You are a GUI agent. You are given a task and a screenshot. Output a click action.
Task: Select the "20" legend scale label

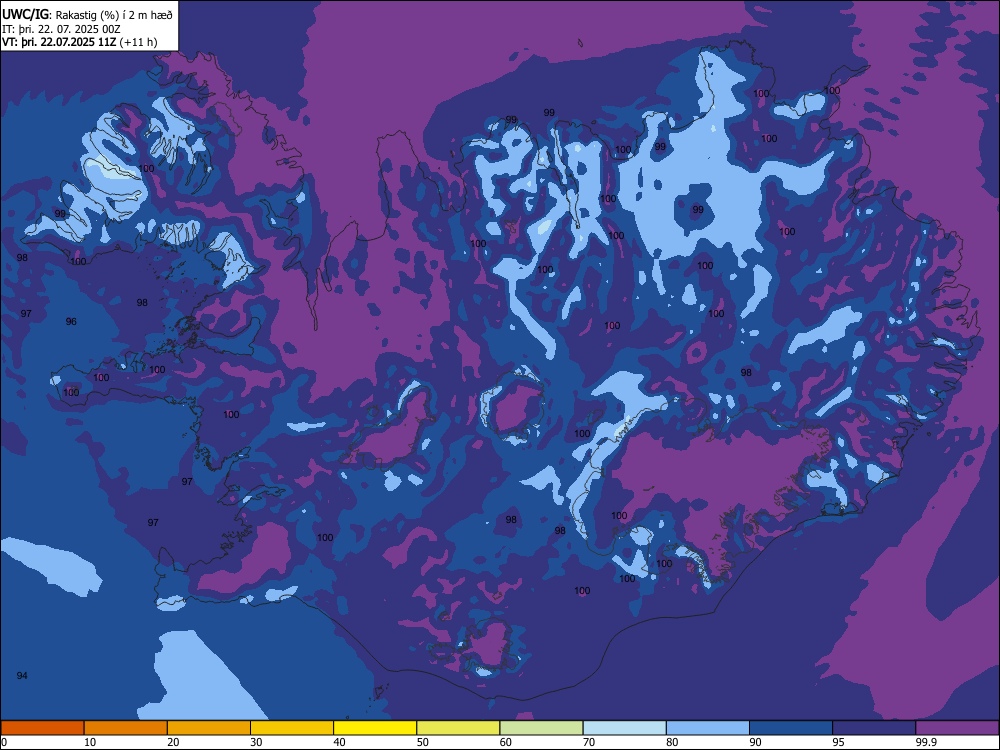pos(173,742)
